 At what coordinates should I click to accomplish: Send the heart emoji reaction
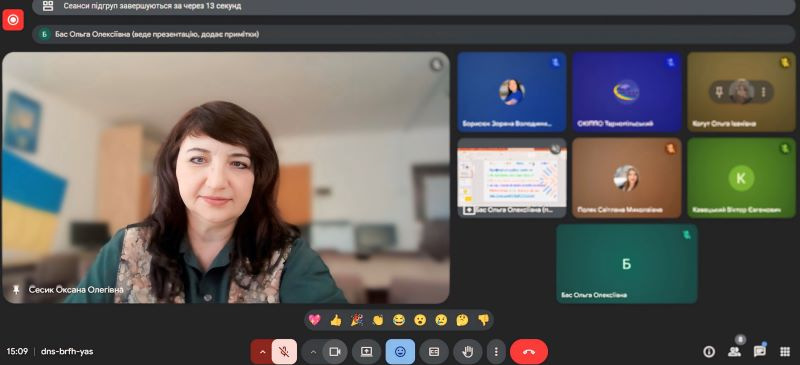(x=315, y=320)
